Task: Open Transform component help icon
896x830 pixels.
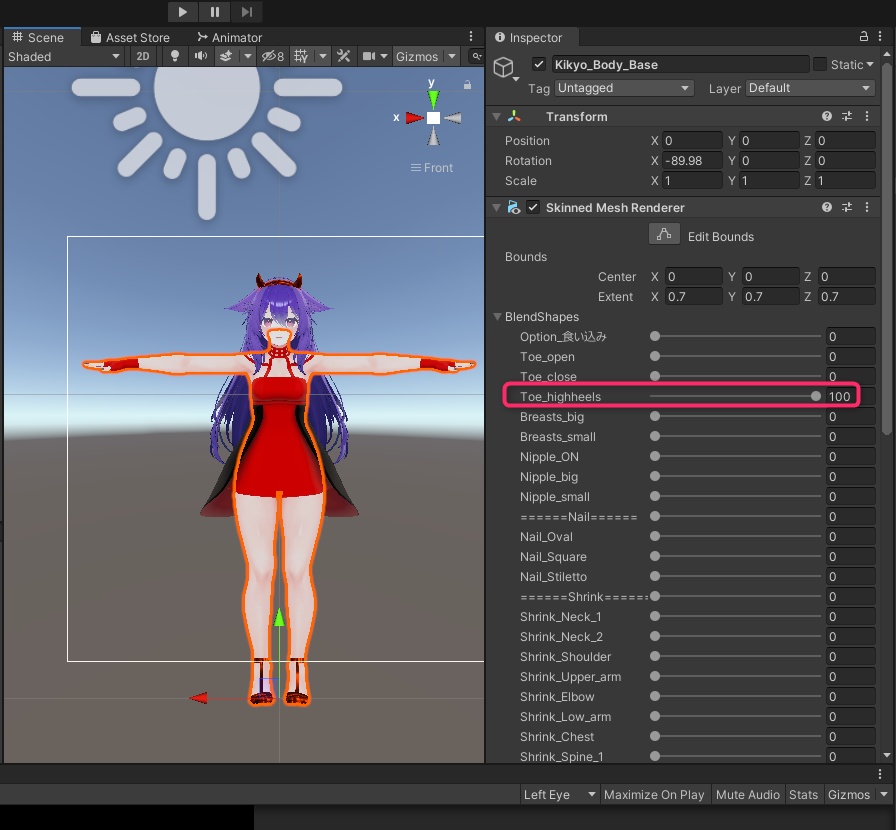Action: pyautogui.click(x=827, y=116)
